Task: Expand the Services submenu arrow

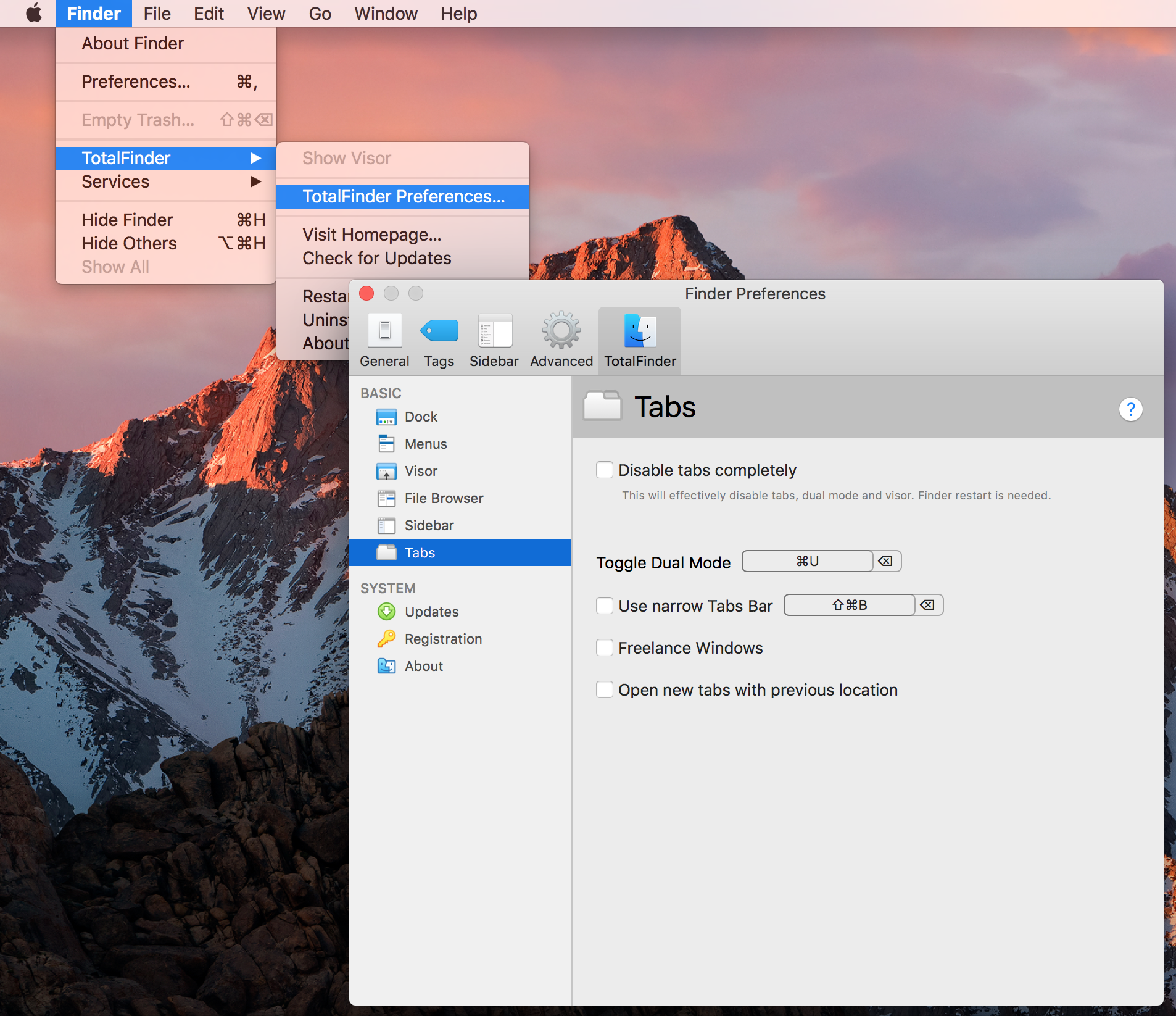Action: 255,181
